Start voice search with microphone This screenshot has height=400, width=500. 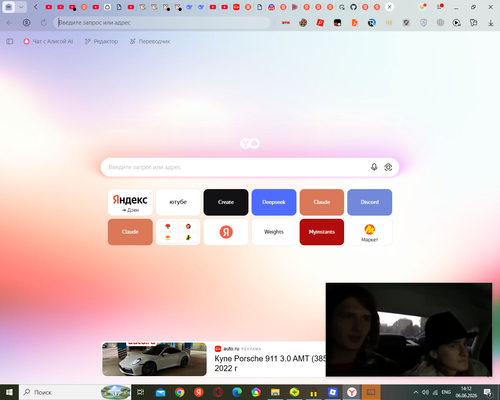click(374, 167)
